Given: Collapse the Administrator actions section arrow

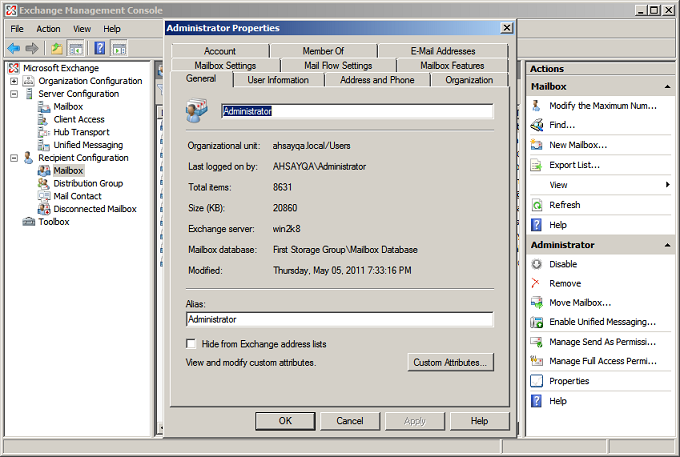Looking at the screenshot, I should pos(667,245).
